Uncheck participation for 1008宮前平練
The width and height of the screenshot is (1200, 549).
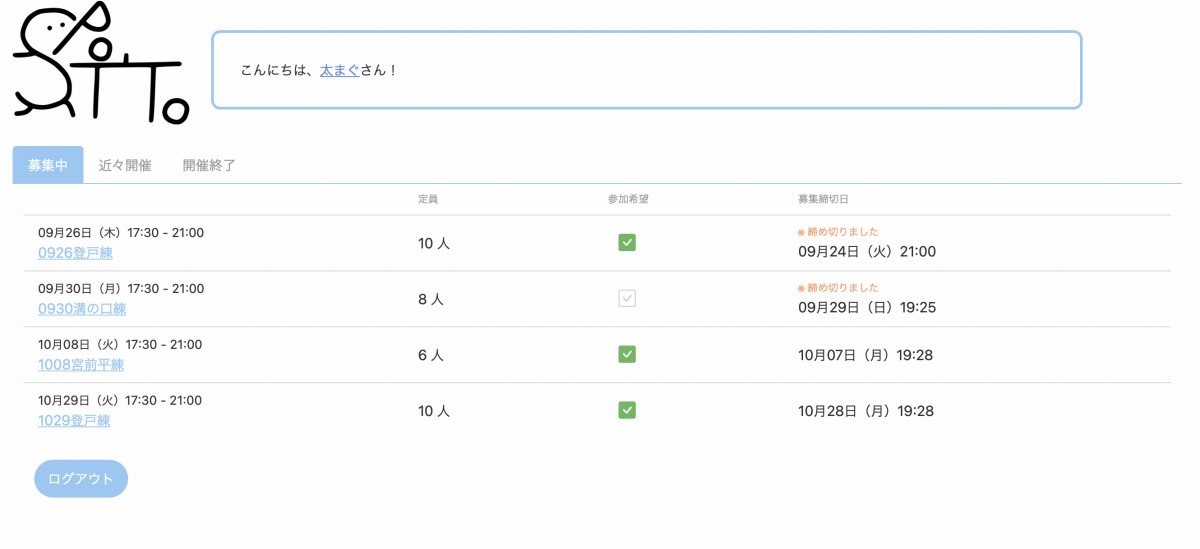tap(627, 354)
